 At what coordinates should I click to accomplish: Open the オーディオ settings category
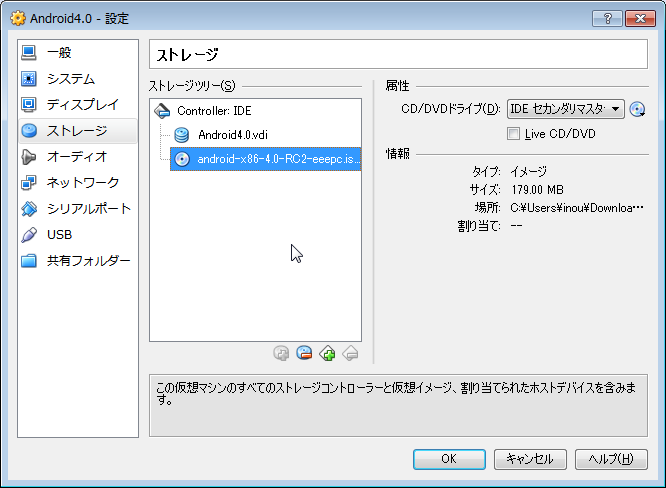pyautogui.click(x=78, y=157)
